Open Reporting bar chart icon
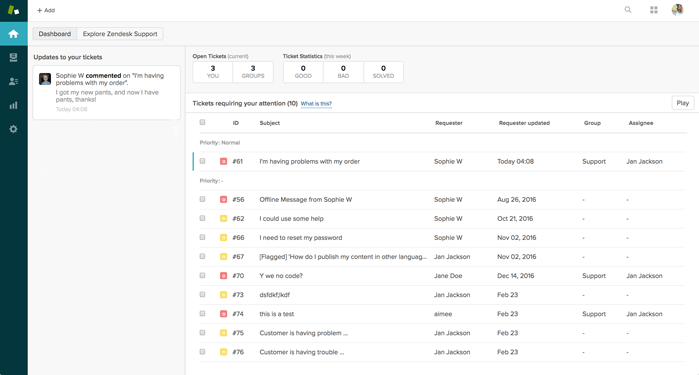Screen dimensions: 699x375 (x=13, y=105)
